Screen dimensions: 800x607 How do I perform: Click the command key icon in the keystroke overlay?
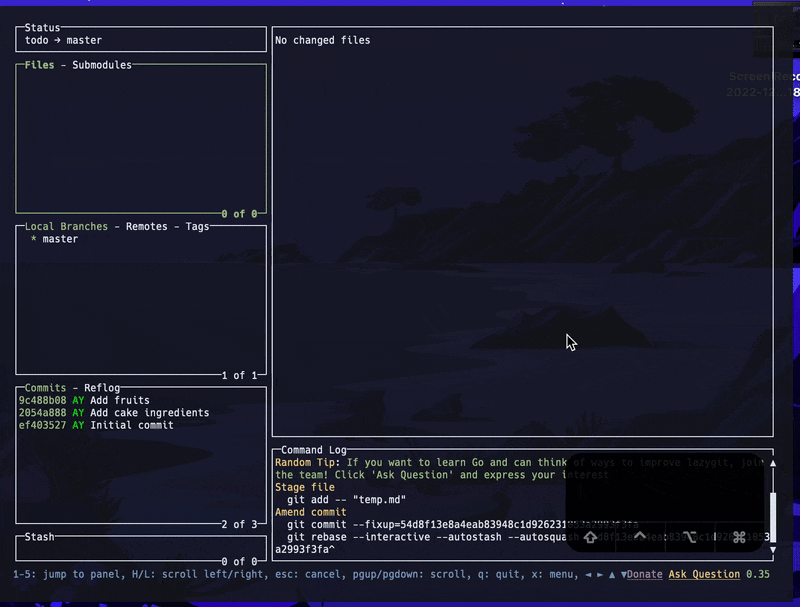[x=738, y=537]
